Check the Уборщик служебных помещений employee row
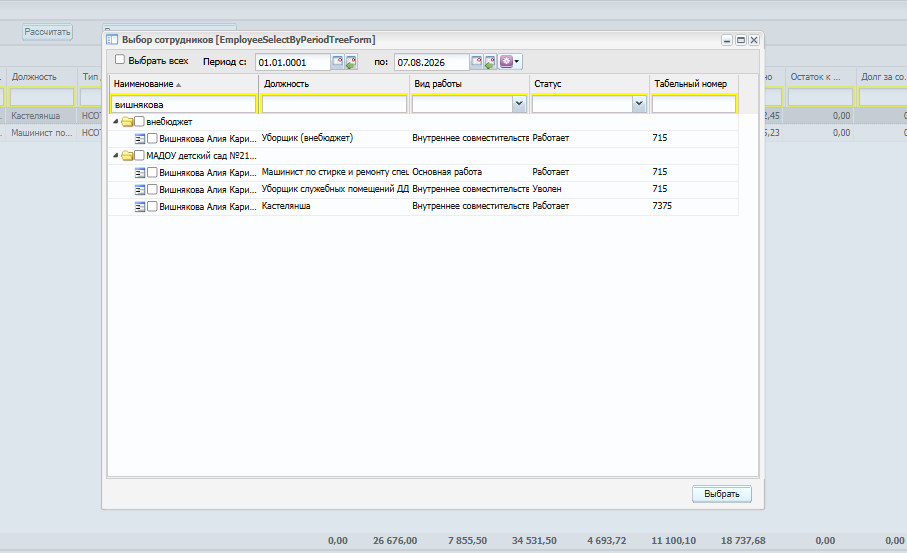Viewport: 907px width, 553px height. pos(152,189)
